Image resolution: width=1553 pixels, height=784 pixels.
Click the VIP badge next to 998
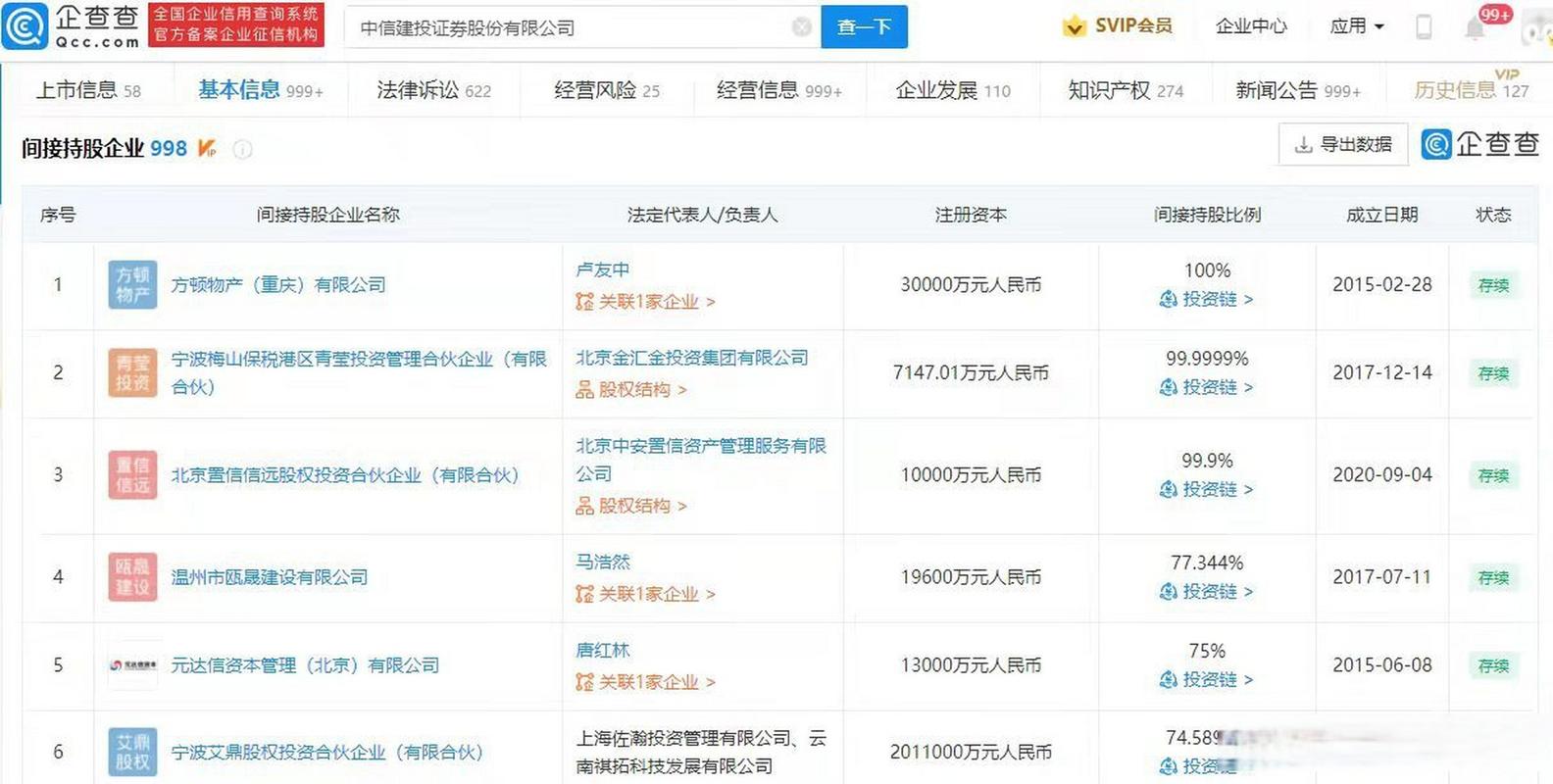tap(207, 148)
